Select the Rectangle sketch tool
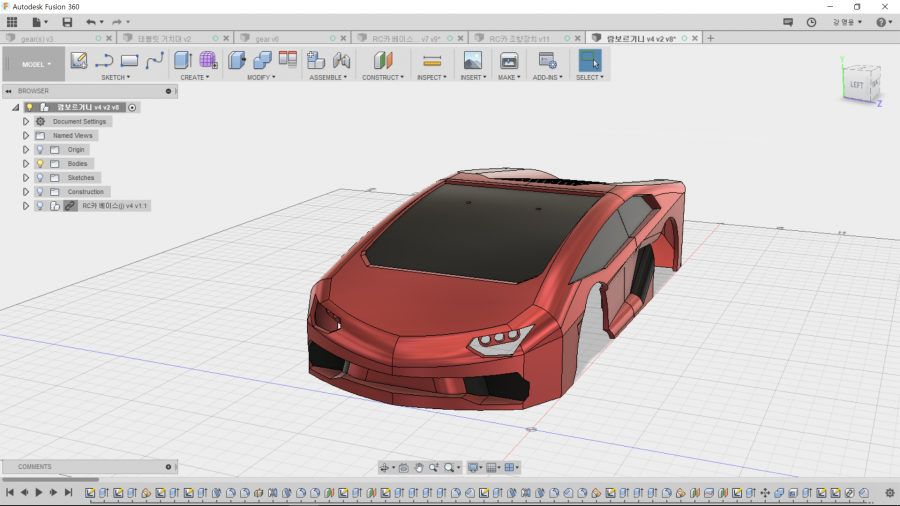The width and height of the screenshot is (900, 506). (x=129, y=60)
